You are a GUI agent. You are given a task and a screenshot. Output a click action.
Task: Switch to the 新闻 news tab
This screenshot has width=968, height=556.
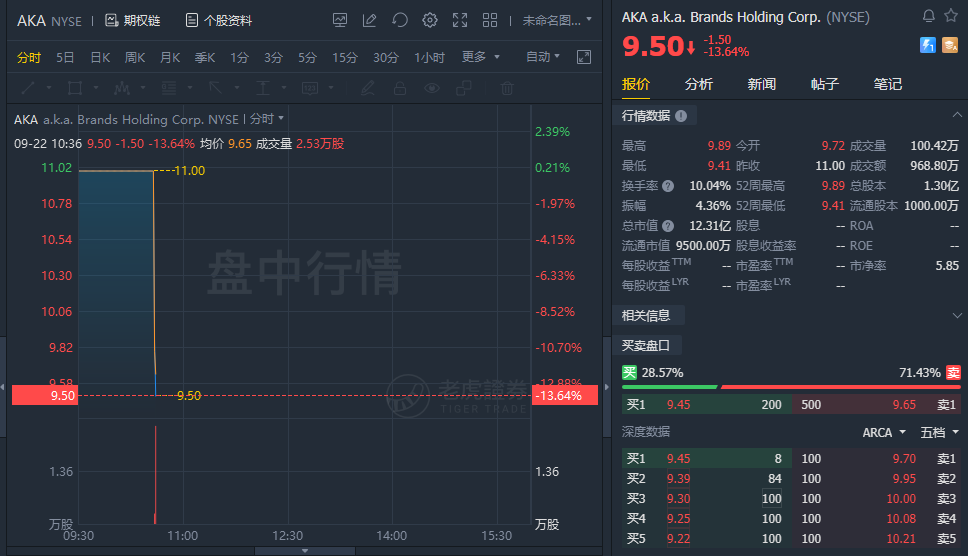pyautogui.click(x=762, y=84)
